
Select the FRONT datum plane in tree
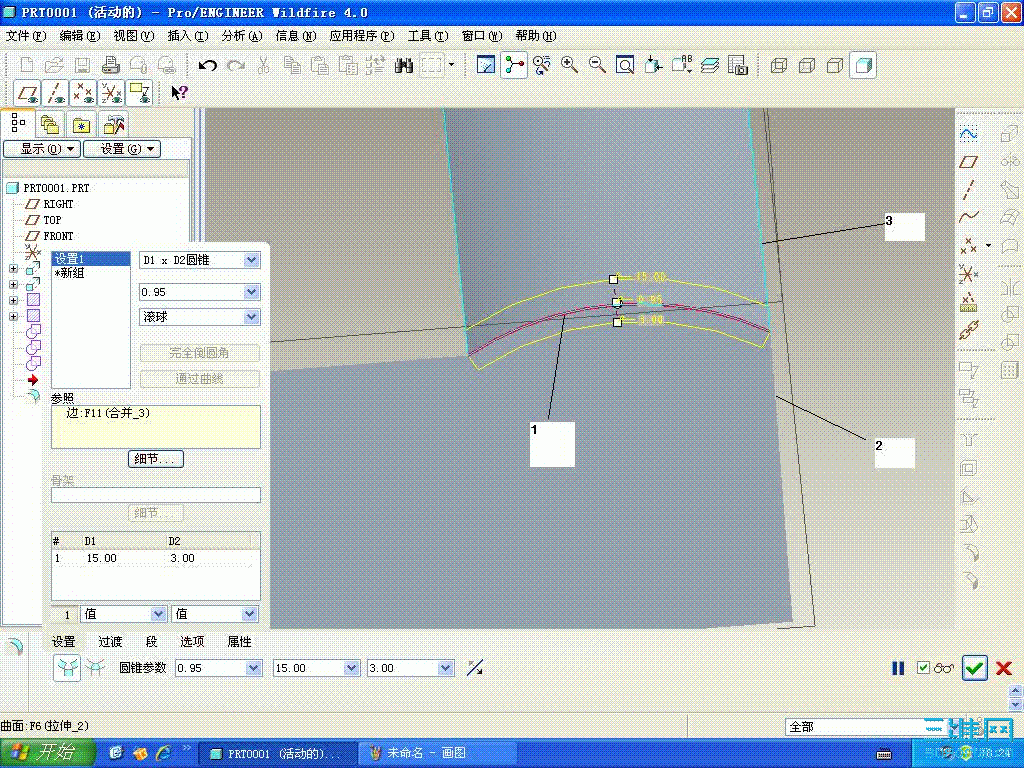tap(58, 236)
